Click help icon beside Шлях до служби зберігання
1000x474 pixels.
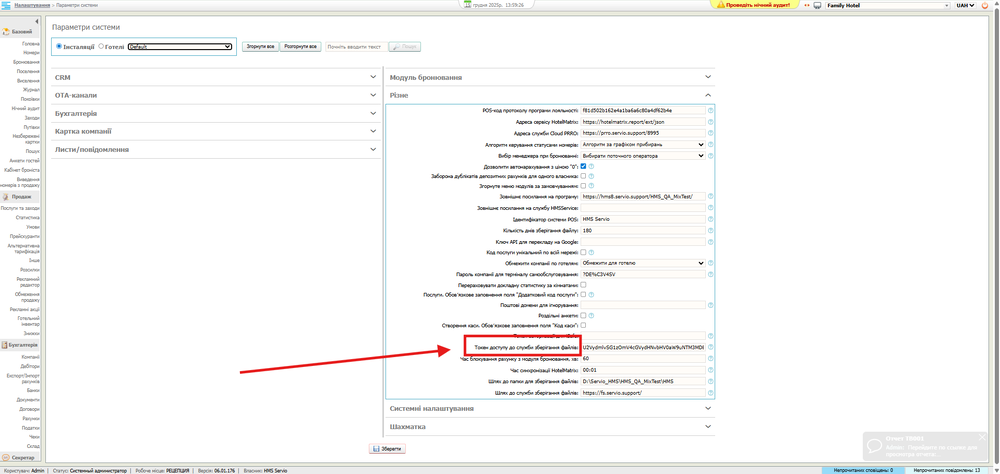coord(711,393)
